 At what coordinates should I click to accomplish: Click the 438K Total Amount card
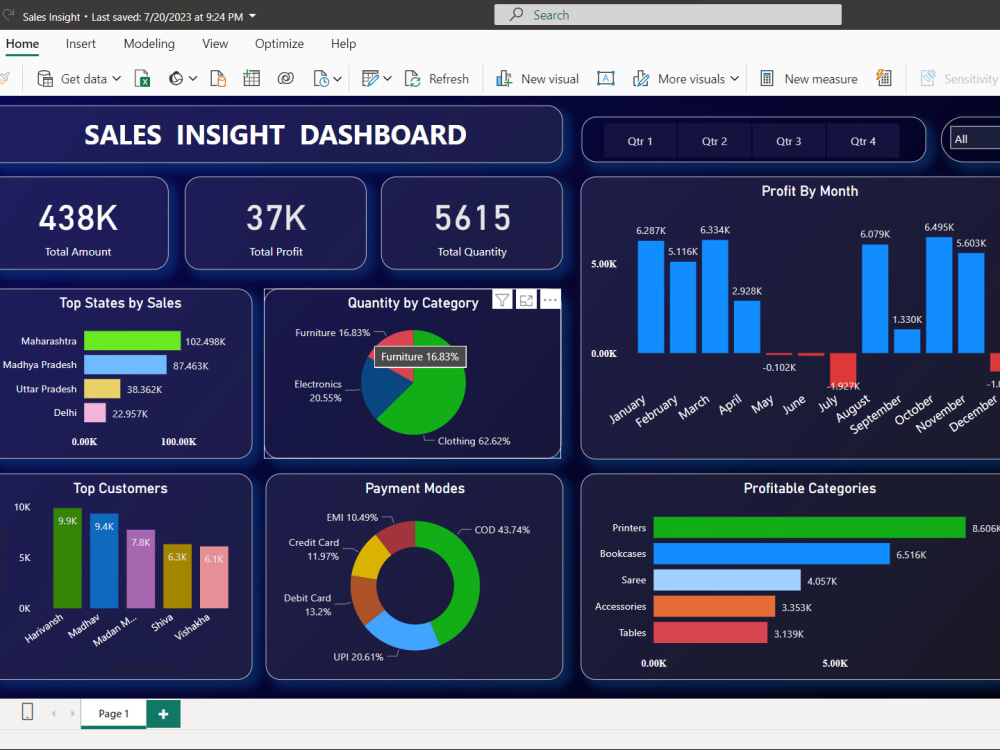click(x=78, y=223)
